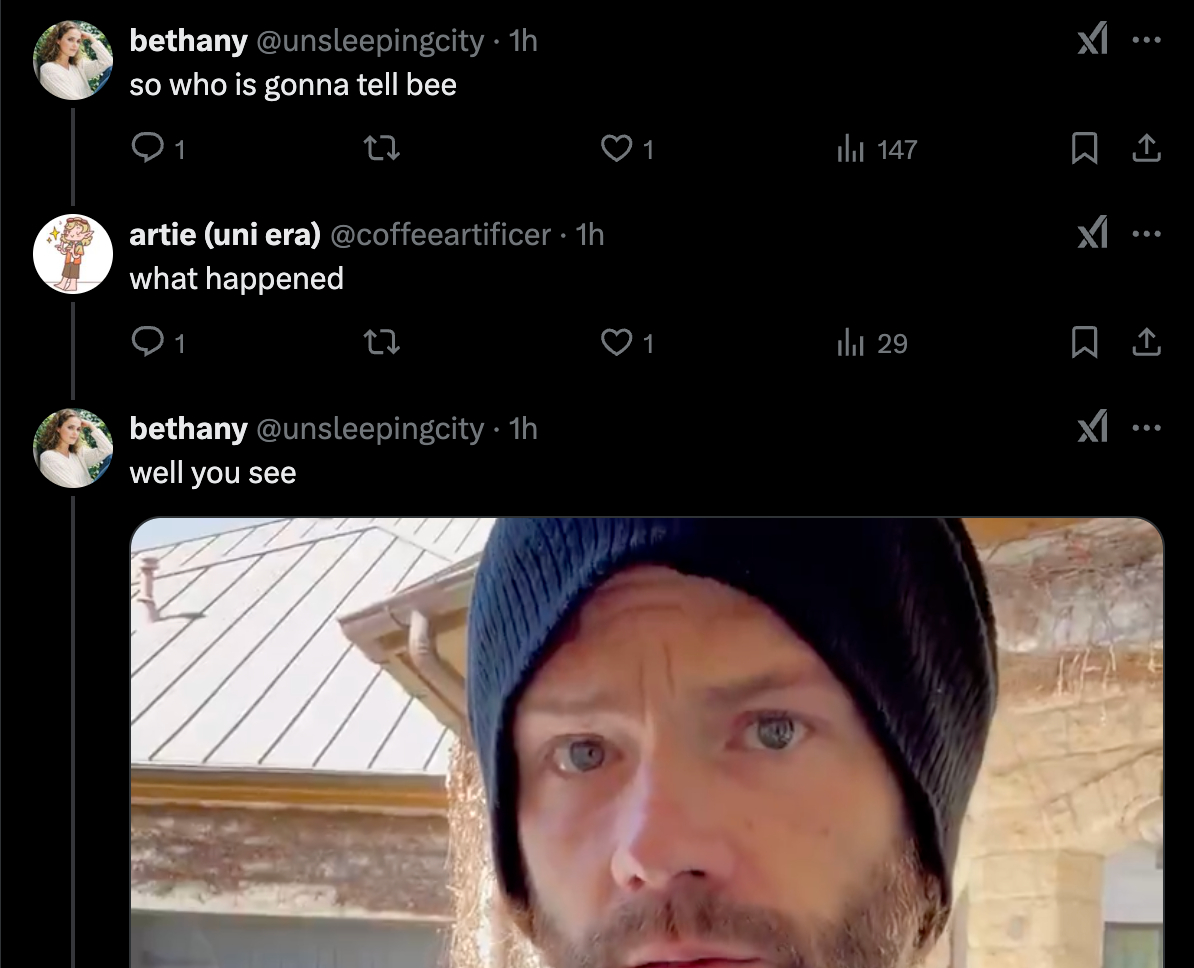Open more options on "well you see" tweet
Viewport: 1194px width, 968px height.
(x=1146, y=429)
